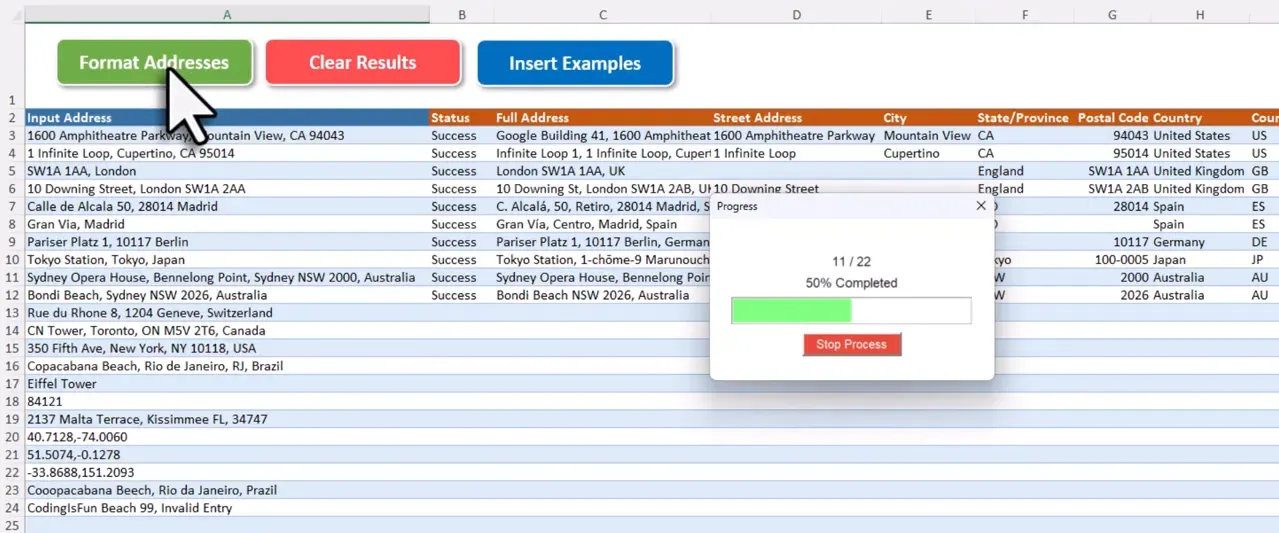The width and height of the screenshot is (1279, 533).
Task: Click the red Clear Results button
Action: click(362, 62)
